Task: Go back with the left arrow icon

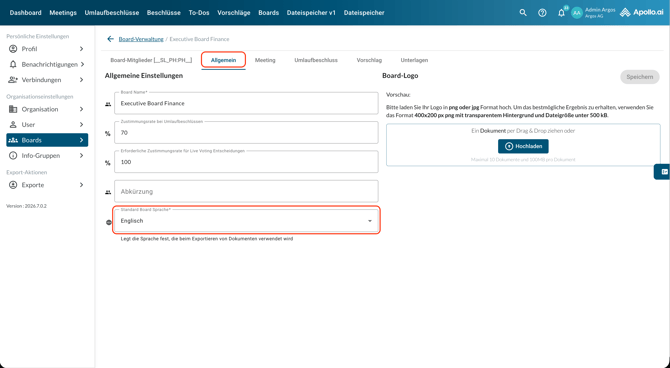Action: click(x=110, y=39)
